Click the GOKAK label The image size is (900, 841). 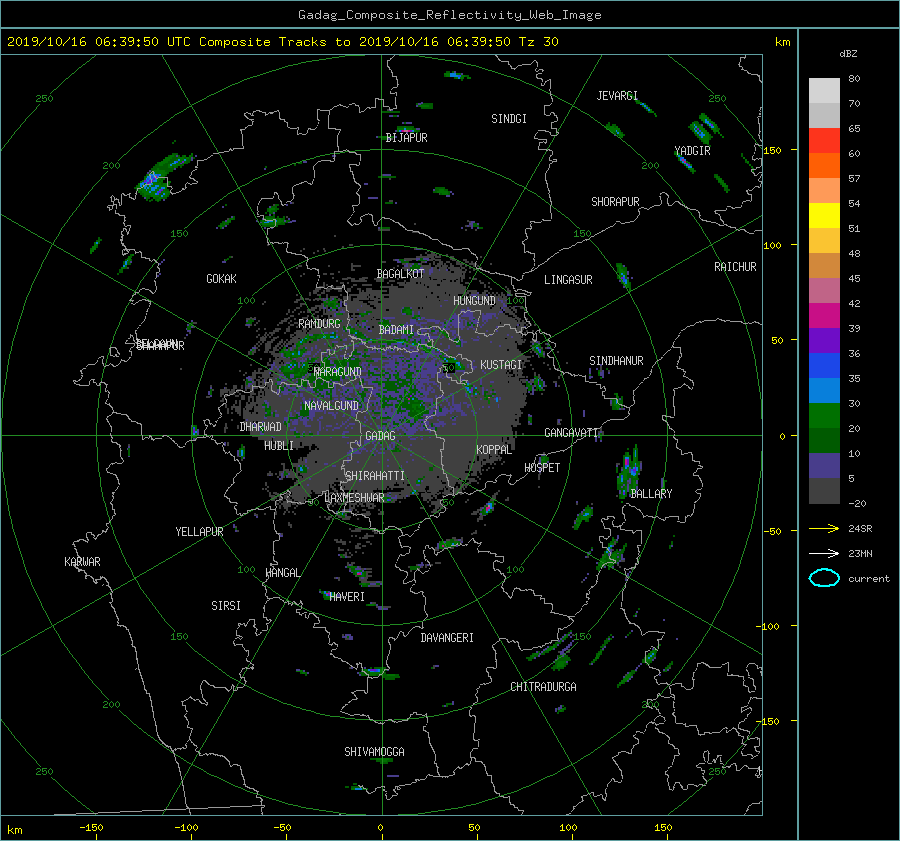pos(221,279)
